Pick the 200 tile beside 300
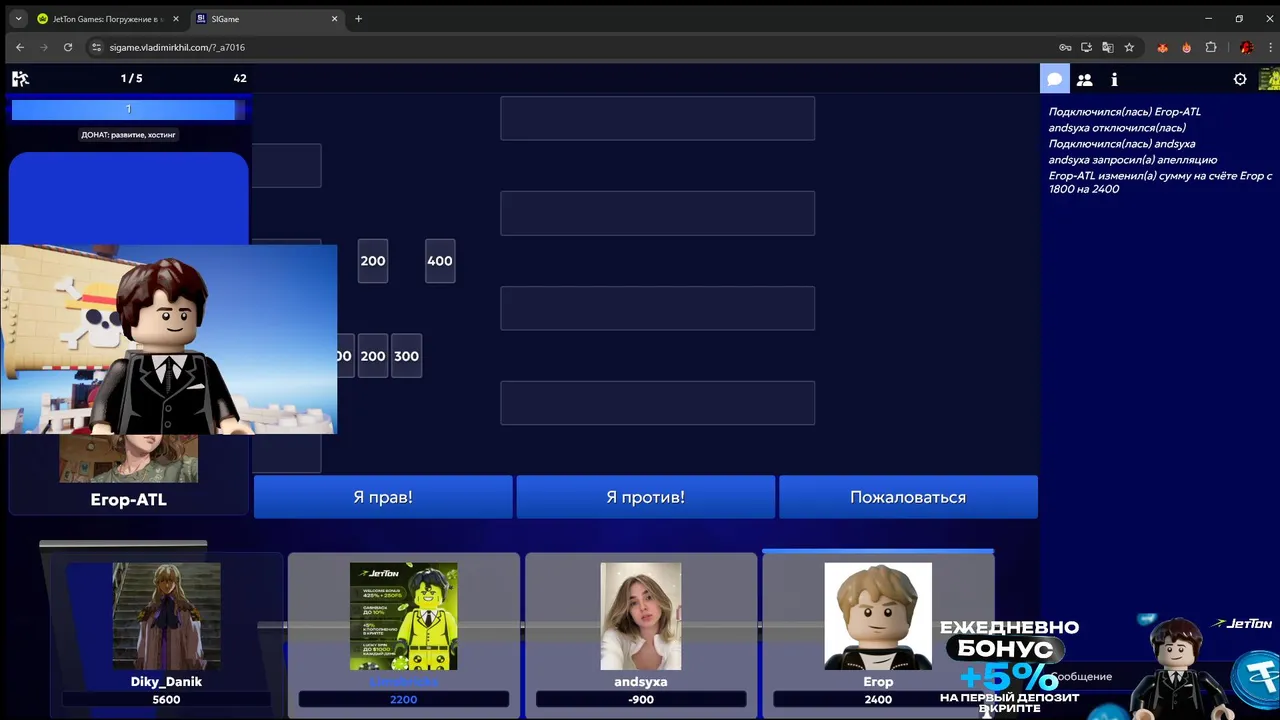Viewport: 1280px width, 720px height. [373, 356]
